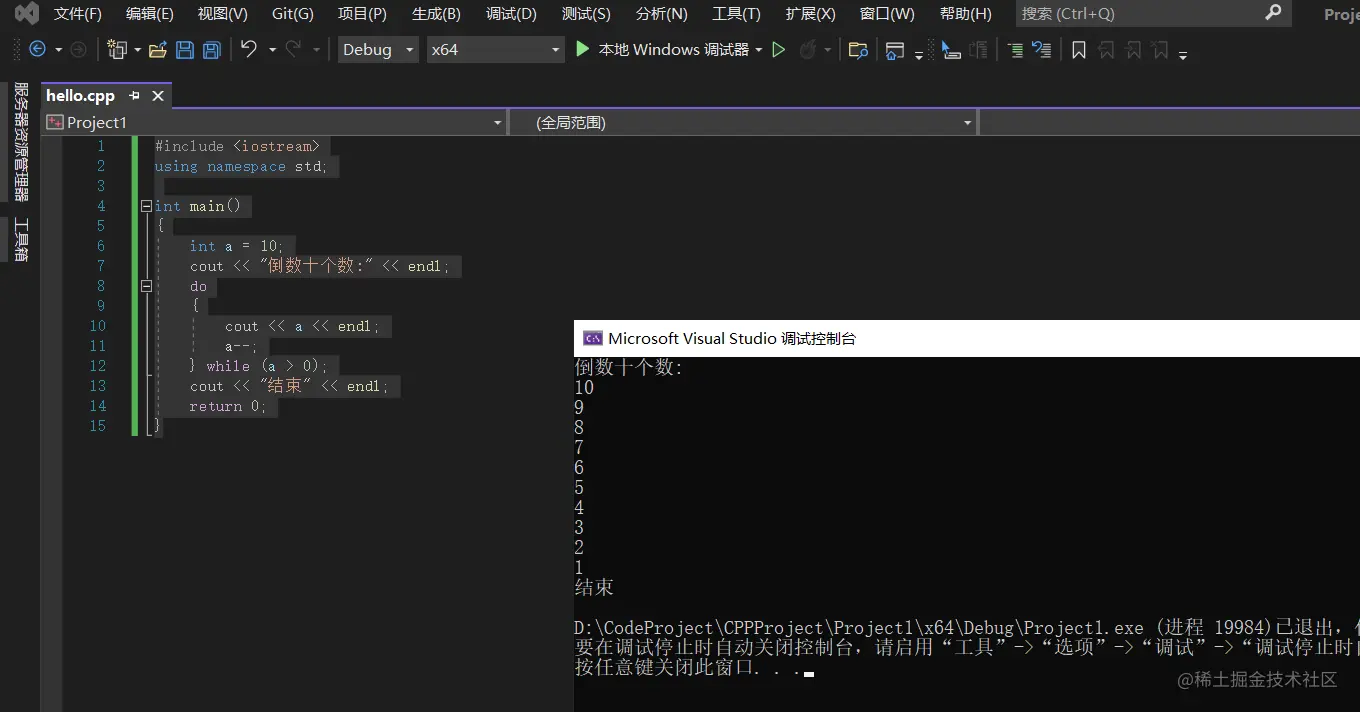Open the 分析(N) menu
The width and height of the screenshot is (1360, 712).
[662, 13]
